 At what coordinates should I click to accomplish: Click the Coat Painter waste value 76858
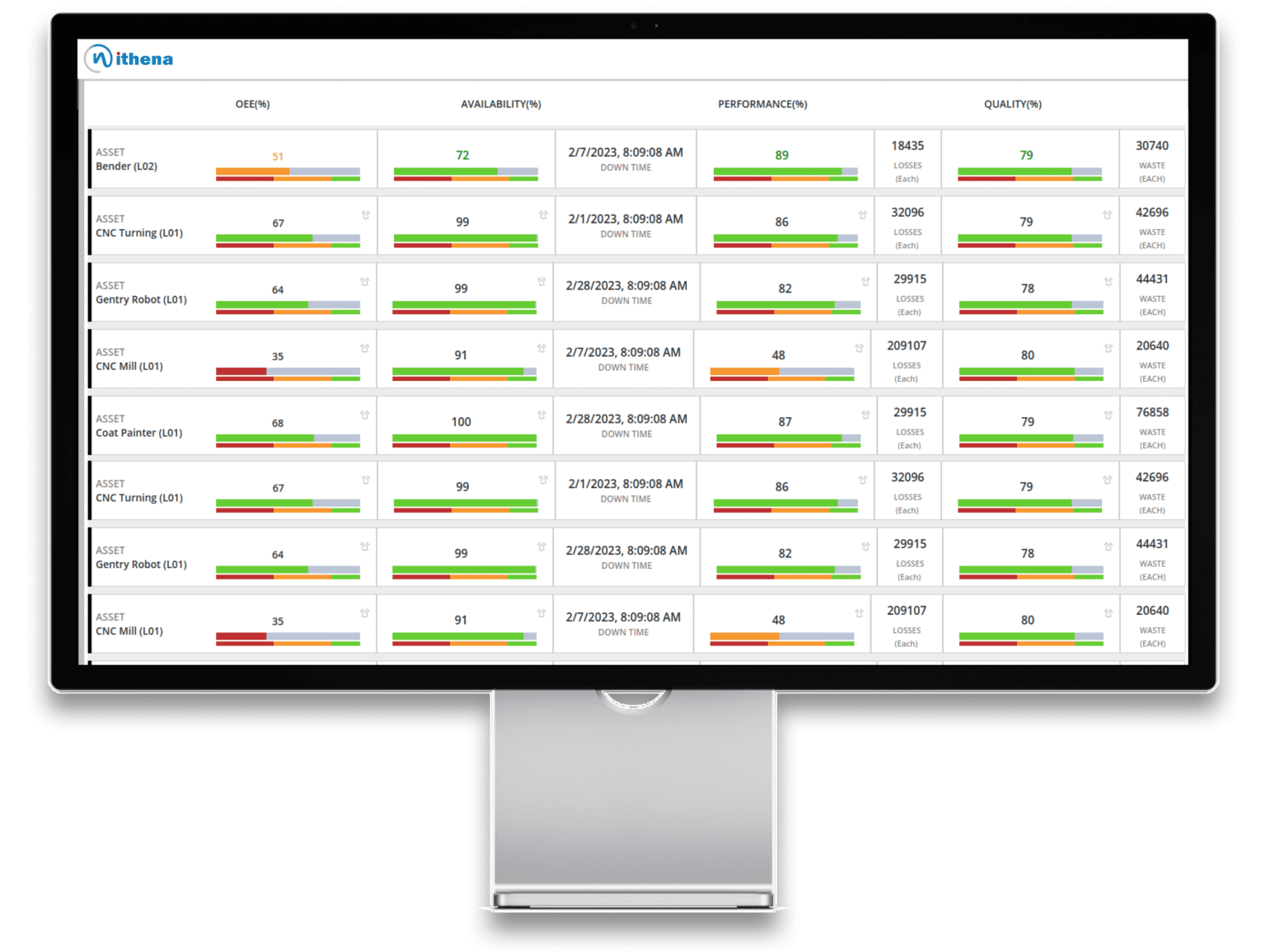tap(1151, 412)
